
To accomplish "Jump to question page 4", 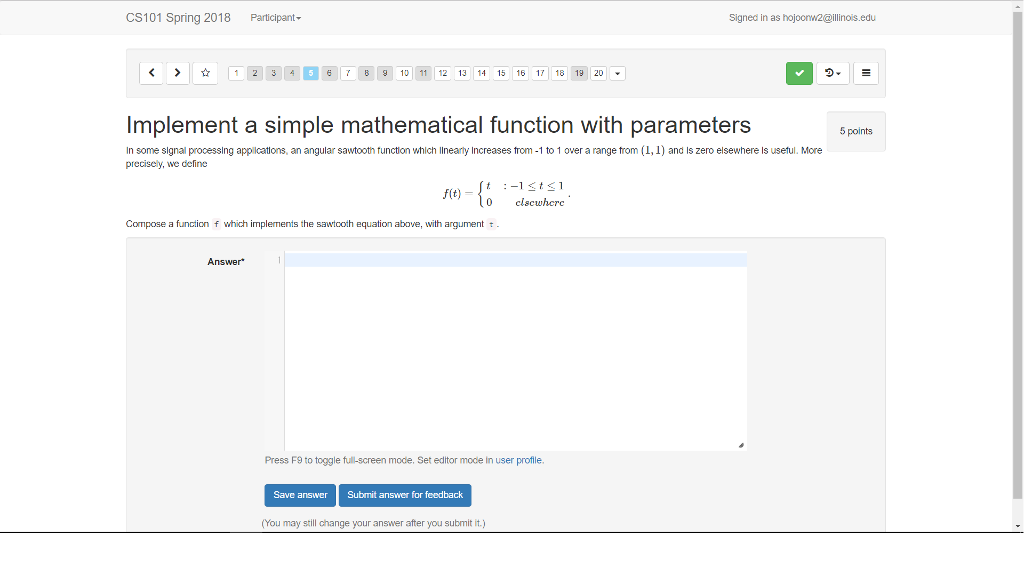I will (292, 73).
